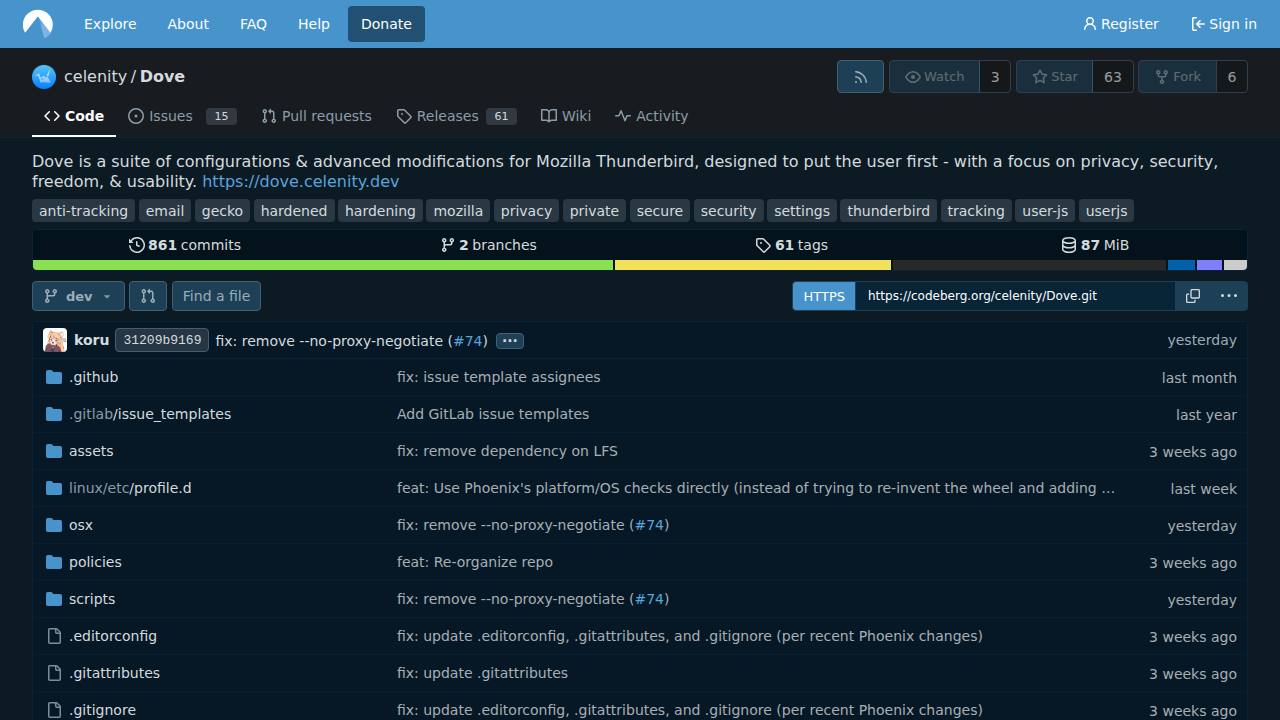Click the .gitattributes file icon
Viewport: 1280px width, 720px height.
pos(54,673)
